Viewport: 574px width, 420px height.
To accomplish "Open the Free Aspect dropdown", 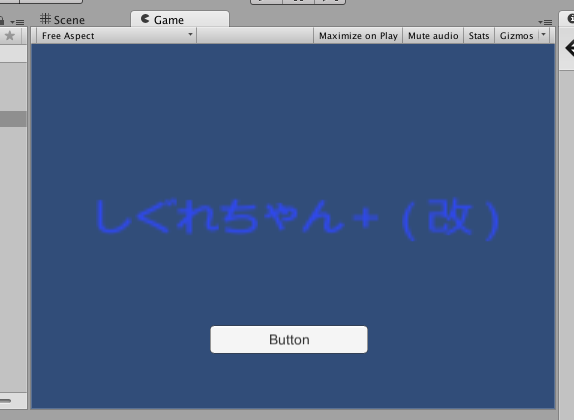I will pos(117,36).
